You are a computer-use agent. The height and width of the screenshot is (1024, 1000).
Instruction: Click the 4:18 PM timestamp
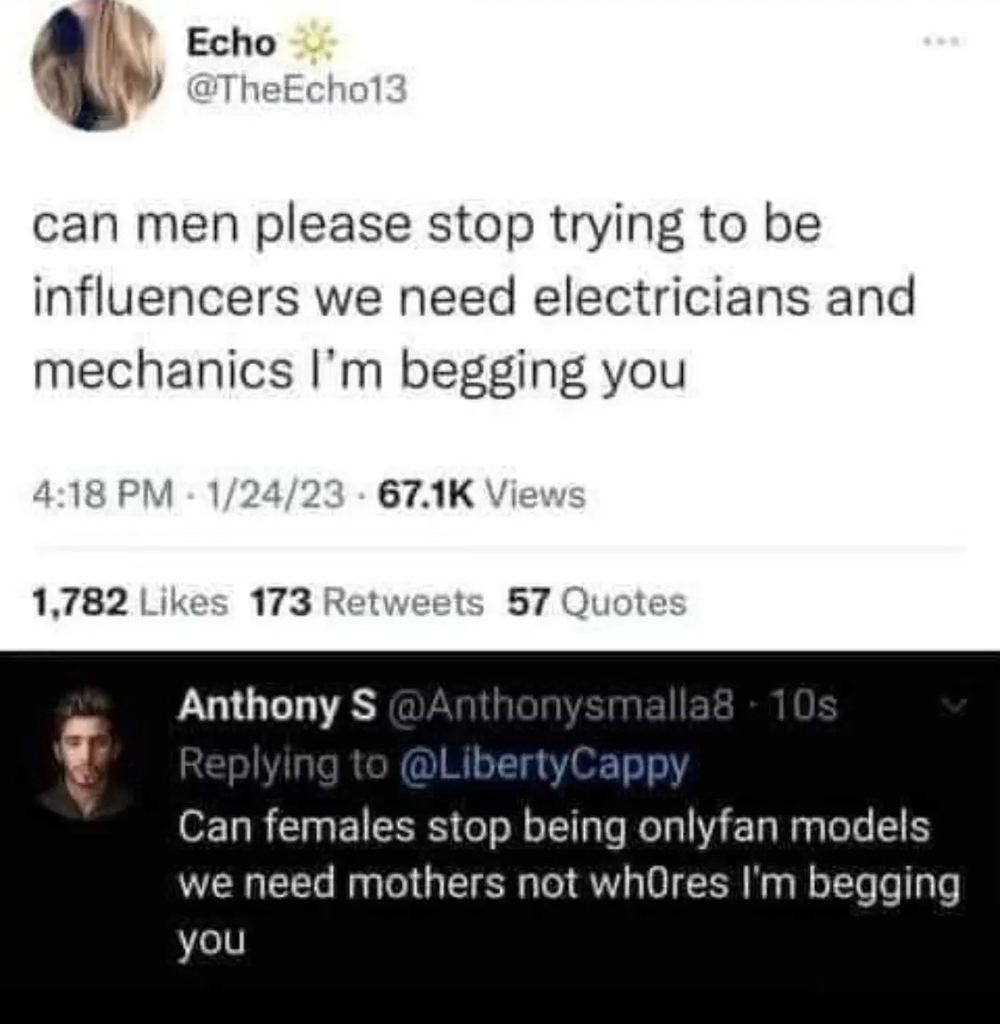[103, 494]
